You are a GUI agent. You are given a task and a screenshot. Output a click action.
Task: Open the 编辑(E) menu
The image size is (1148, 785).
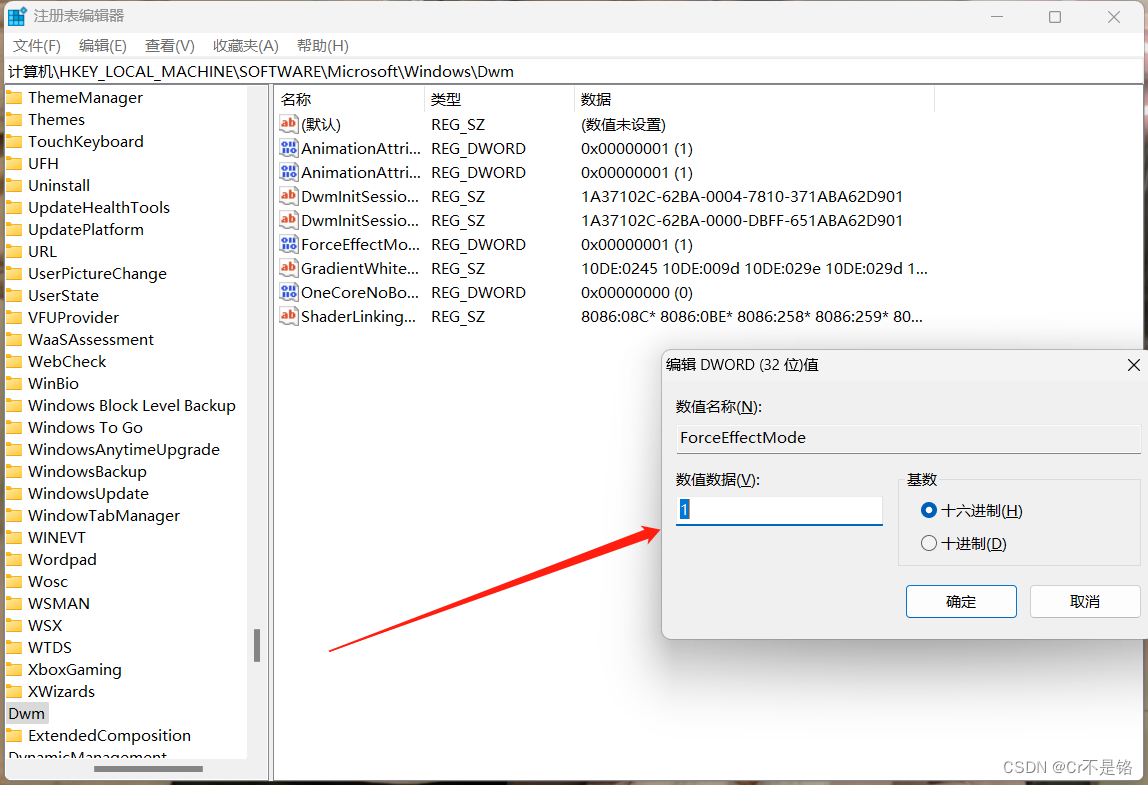(102, 45)
